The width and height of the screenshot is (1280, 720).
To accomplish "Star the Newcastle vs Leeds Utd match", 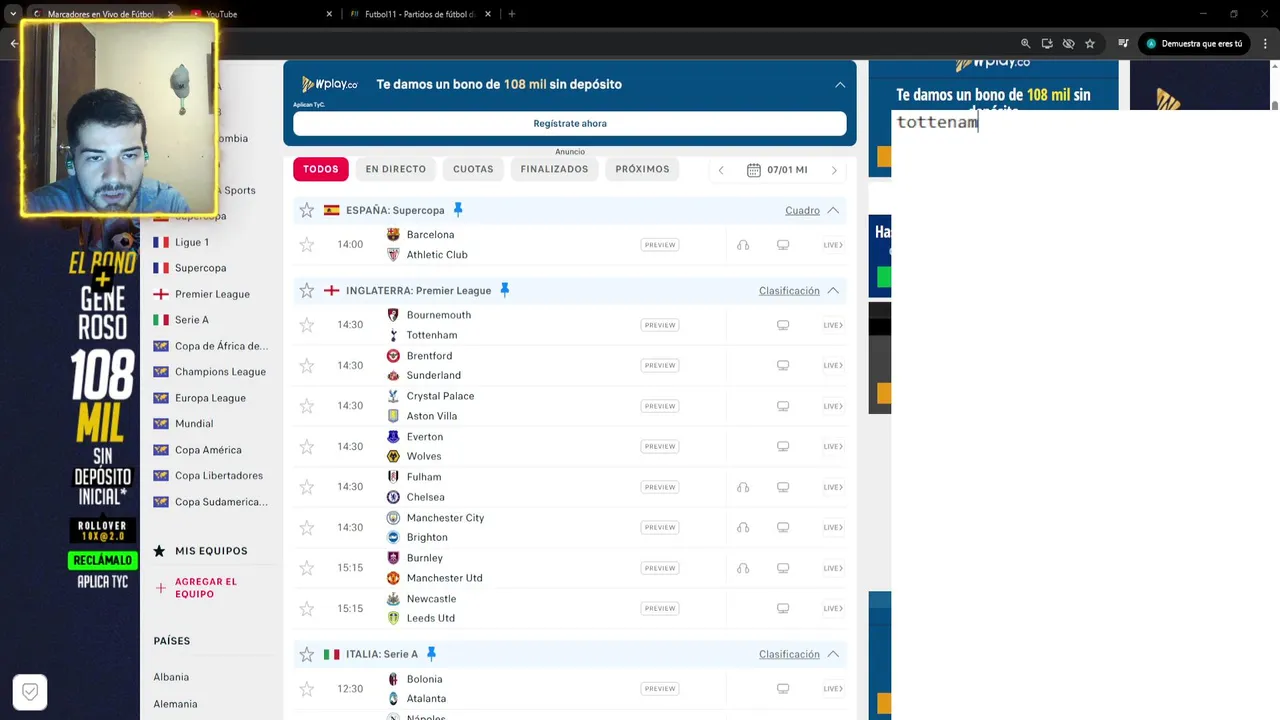I will click(x=307, y=608).
